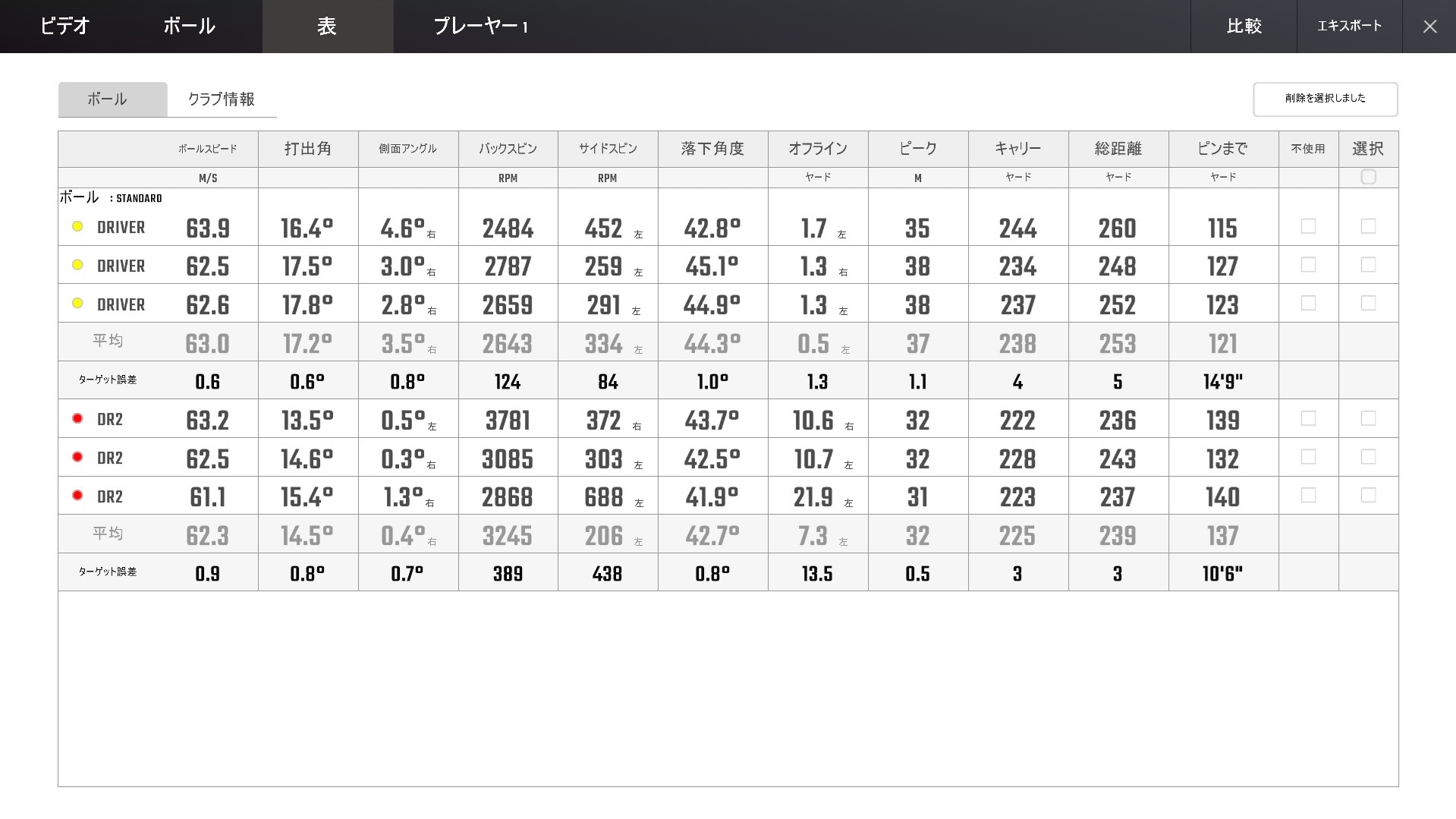This screenshot has height=819, width=1456.
Task: Switch to クラブ情報 sub-tab
Action: (x=222, y=99)
